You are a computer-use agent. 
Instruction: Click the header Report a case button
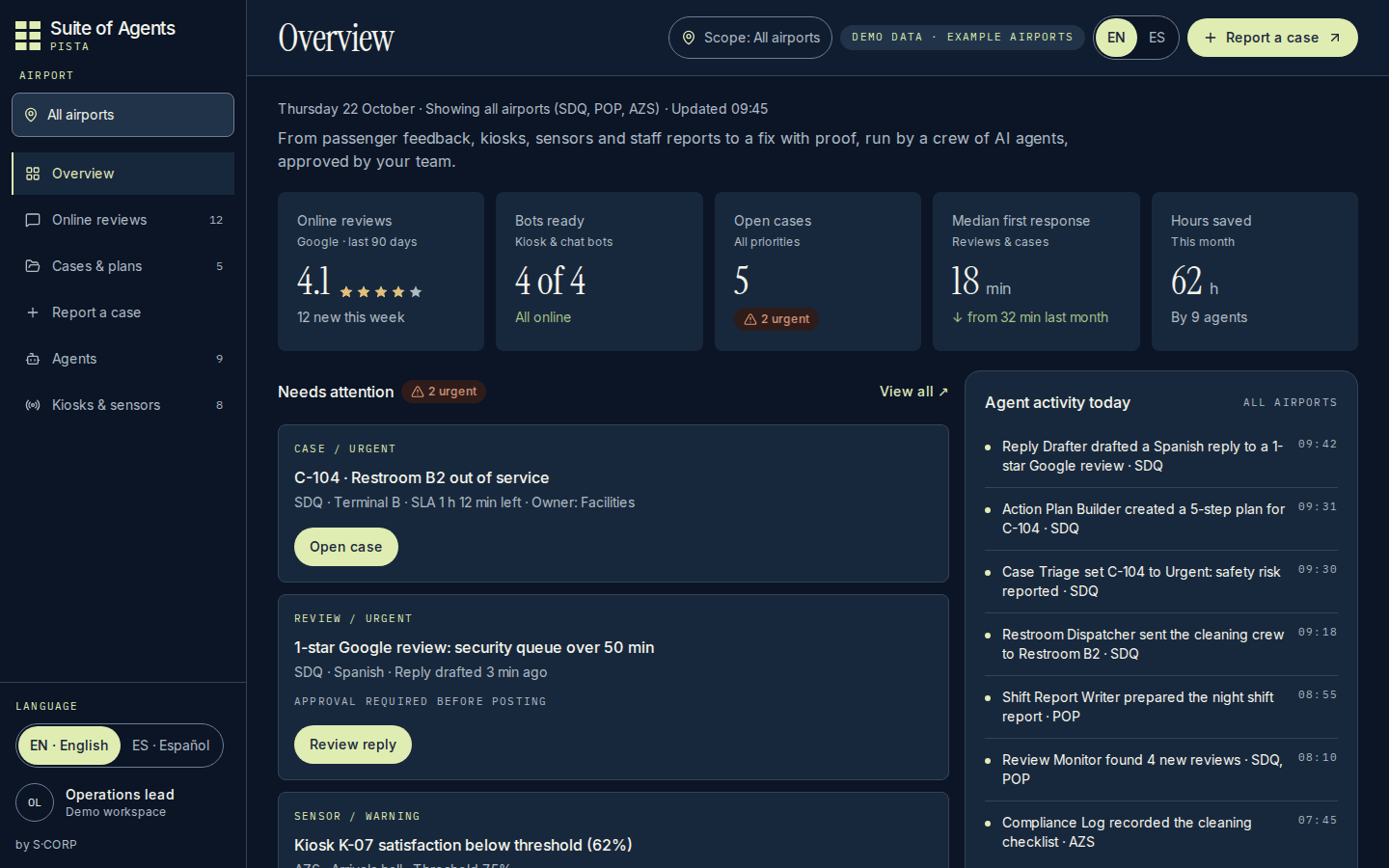[x=1272, y=38]
